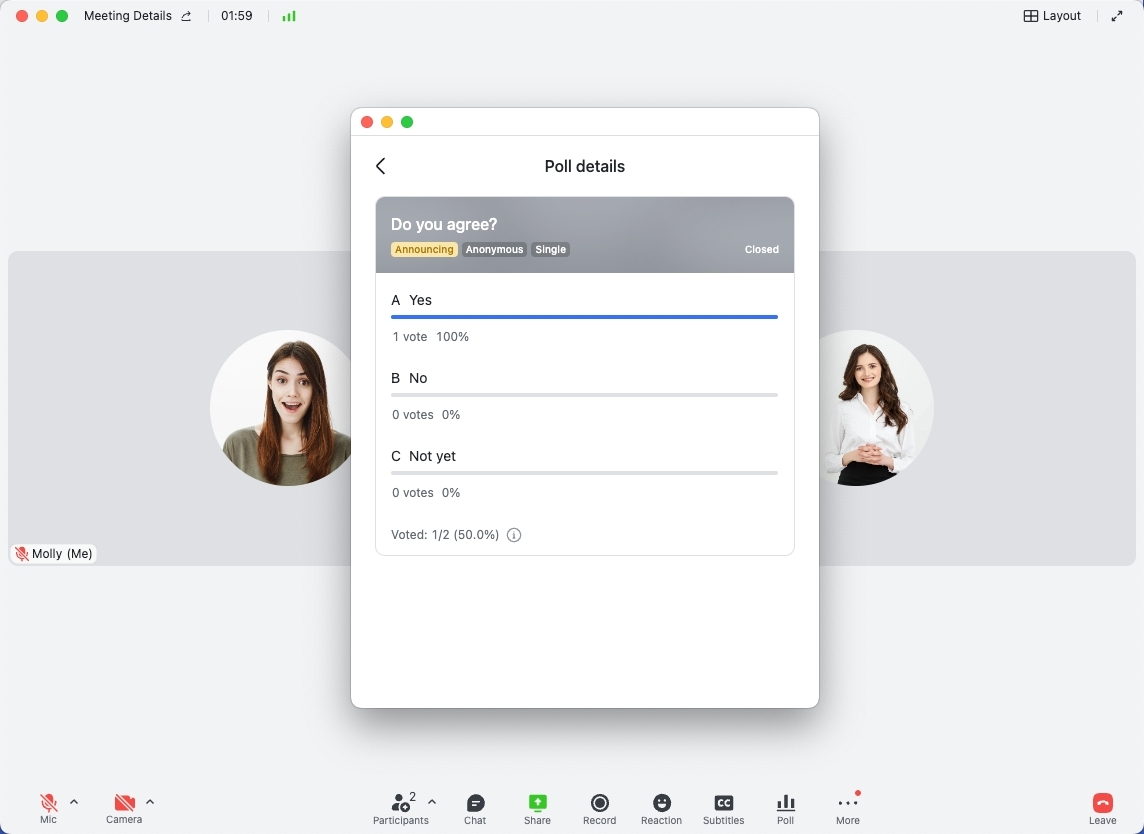Viewport: 1144px width, 834px height.
Task: Check the network signal indicator
Action: (288, 16)
